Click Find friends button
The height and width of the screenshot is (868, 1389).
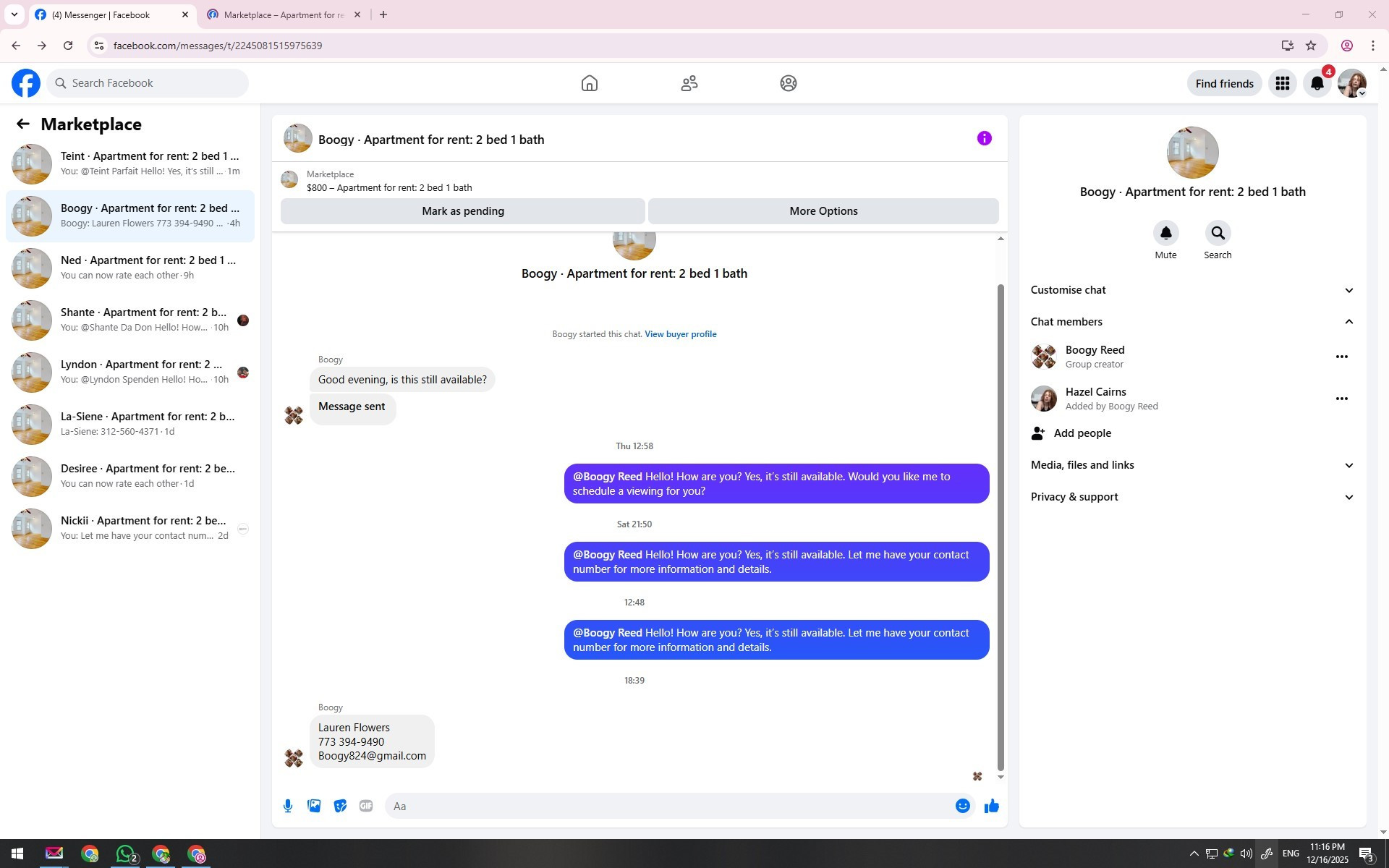click(1224, 83)
